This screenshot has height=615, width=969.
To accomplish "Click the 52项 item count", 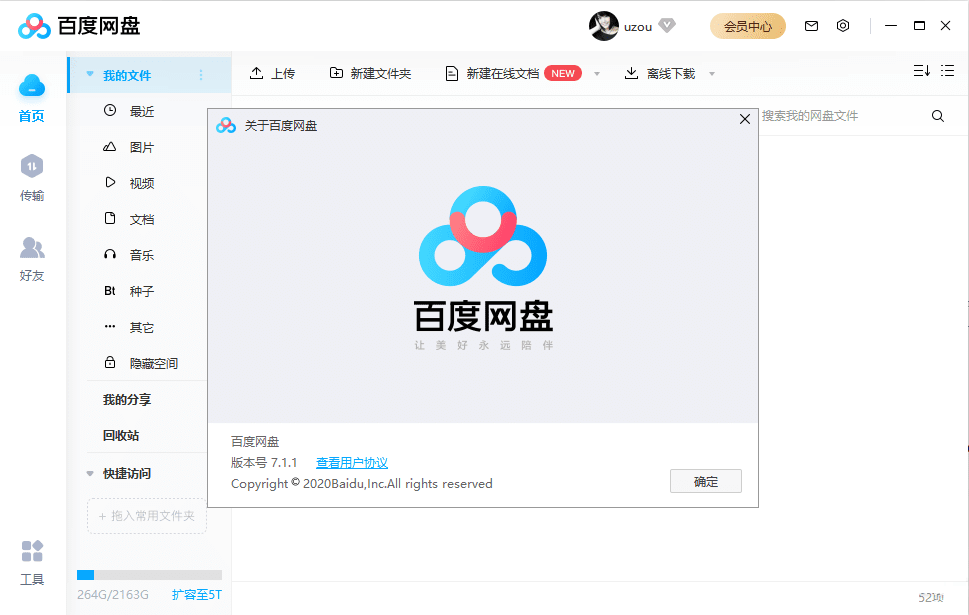I will (x=931, y=597).
